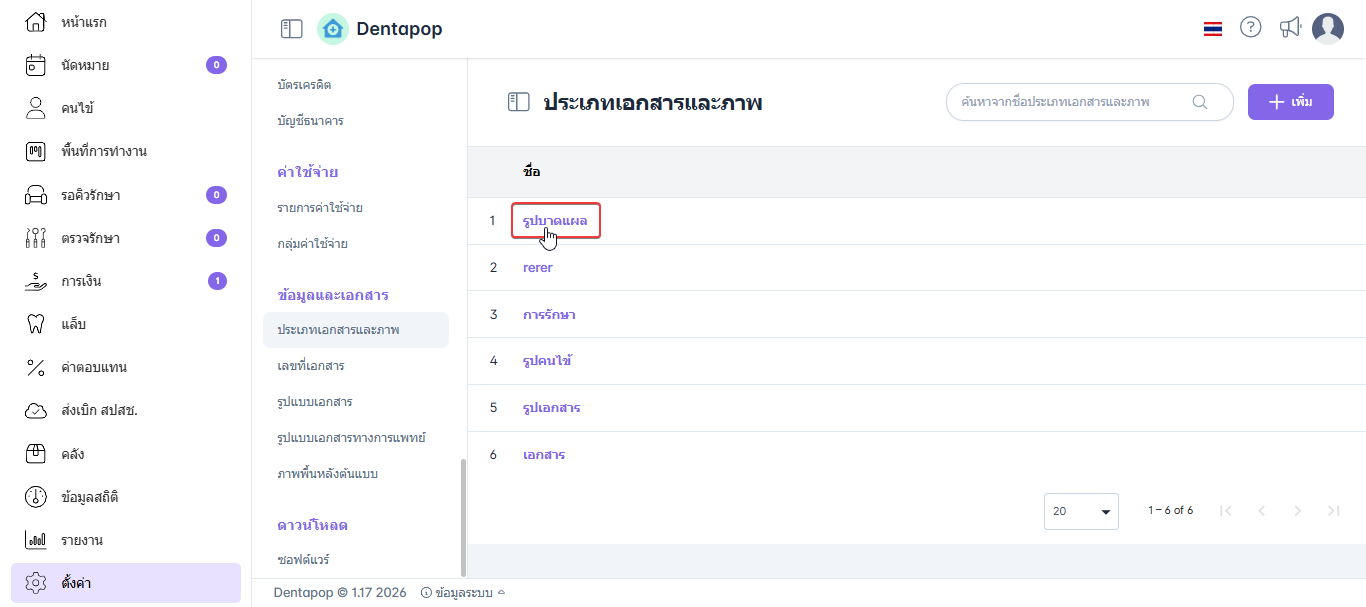Screen dimensions: 1366x607
Task: Click the home icon in the sidebar
Action: click(36, 22)
